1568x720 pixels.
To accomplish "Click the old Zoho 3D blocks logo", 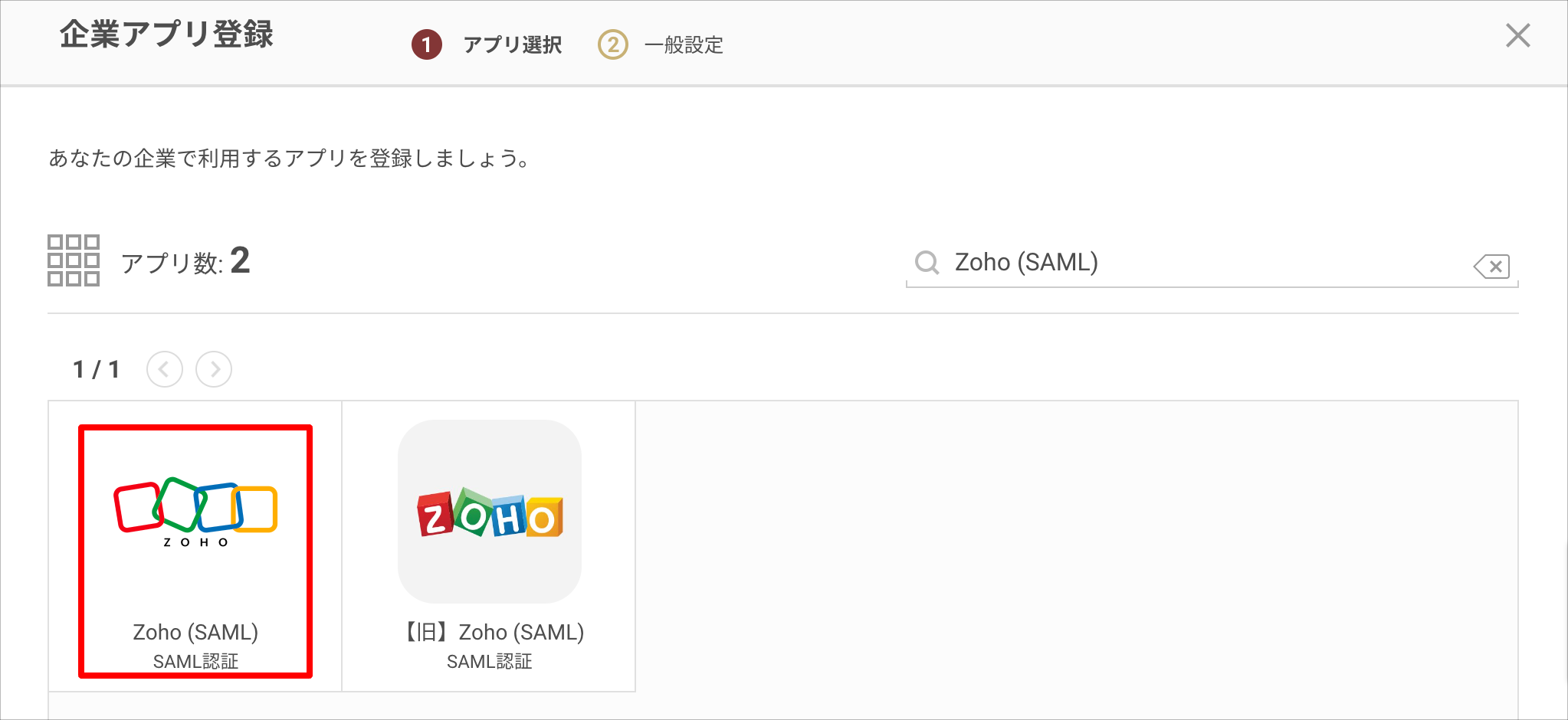I will (x=490, y=512).
